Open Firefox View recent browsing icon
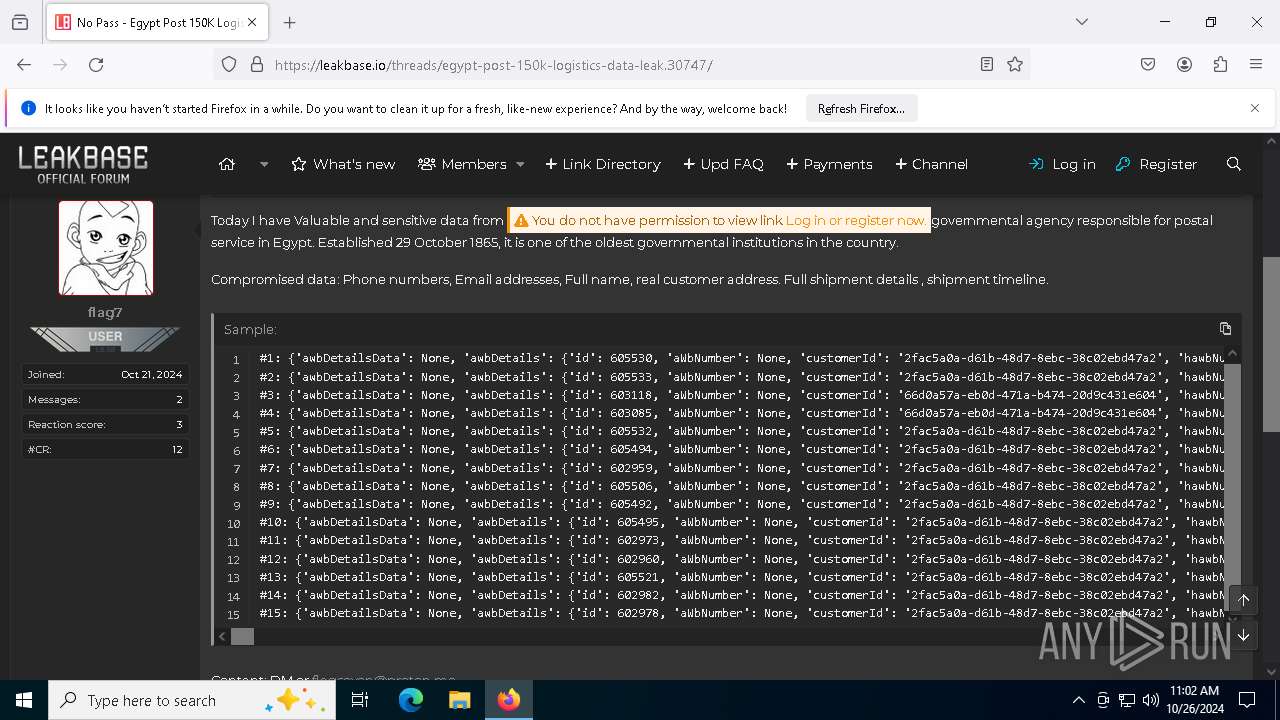This screenshot has height=720, width=1280. coord(20,22)
